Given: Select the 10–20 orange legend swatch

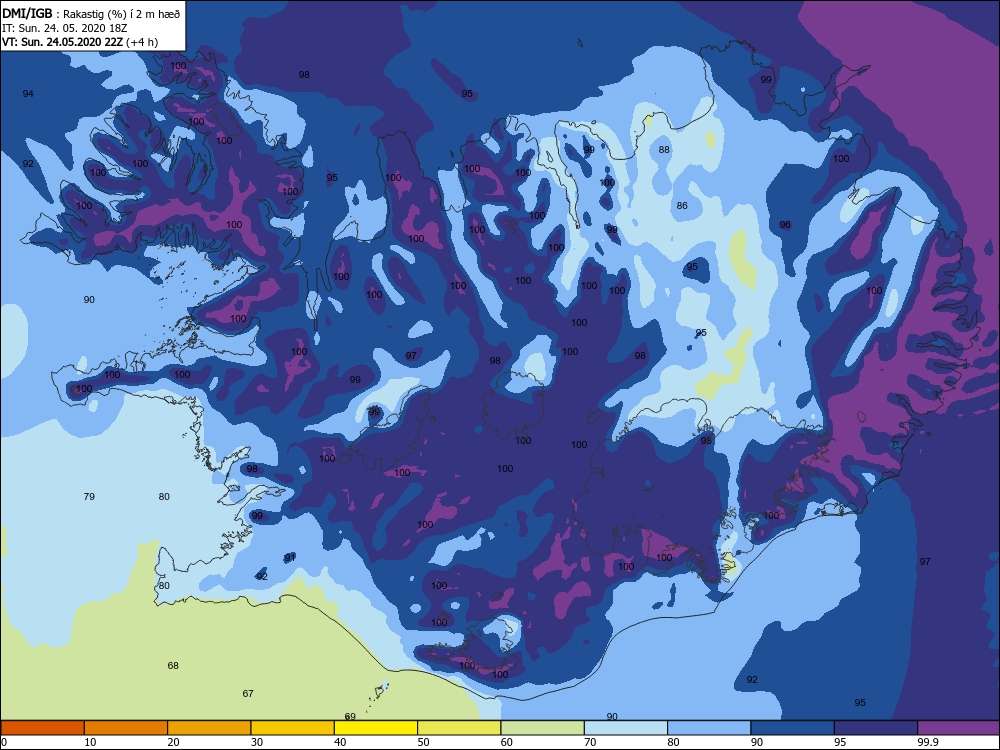Looking at the screenshot, I should click(x=126, y=728).
